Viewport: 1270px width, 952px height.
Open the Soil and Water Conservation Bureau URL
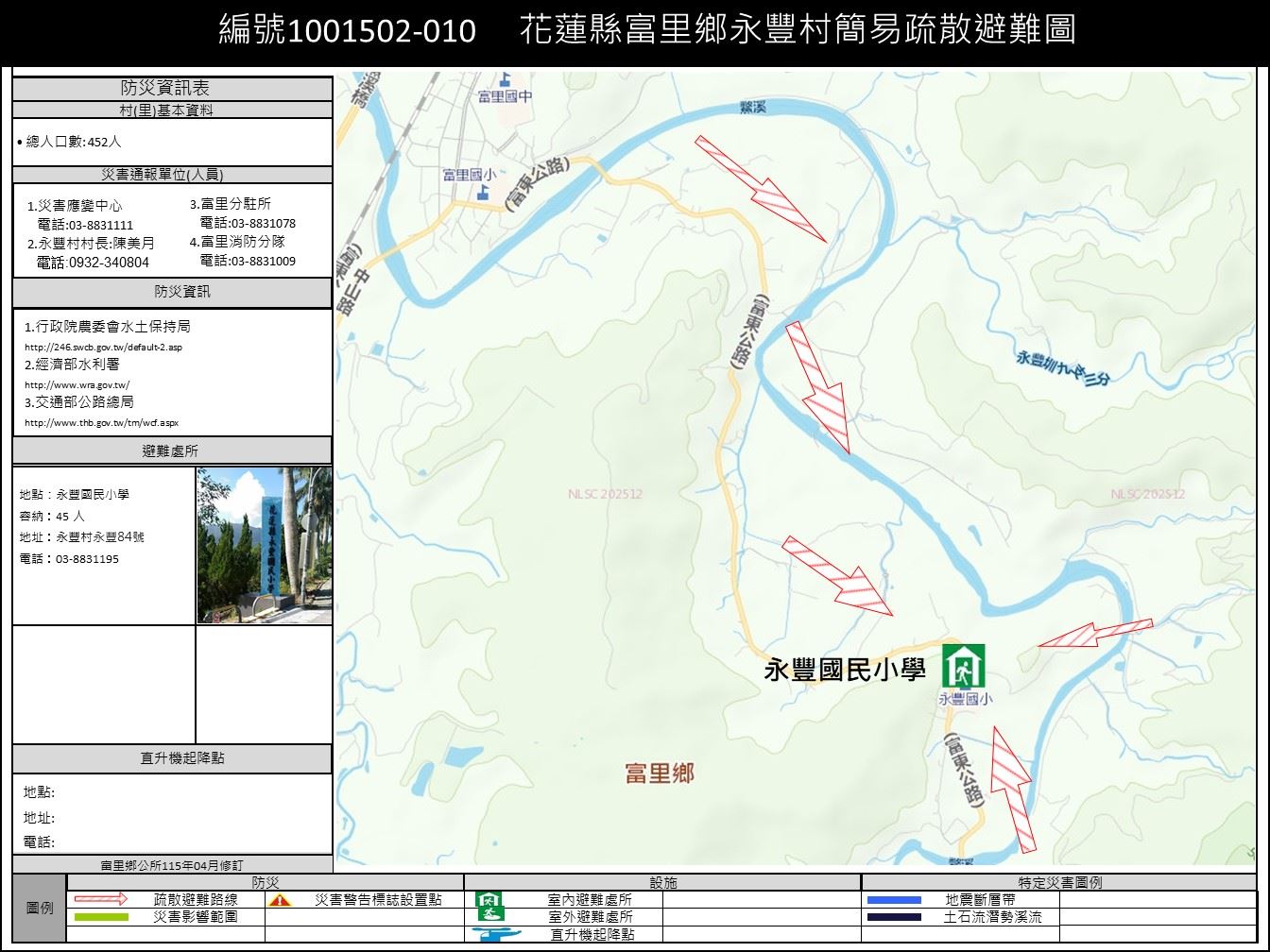coord(103,347)
